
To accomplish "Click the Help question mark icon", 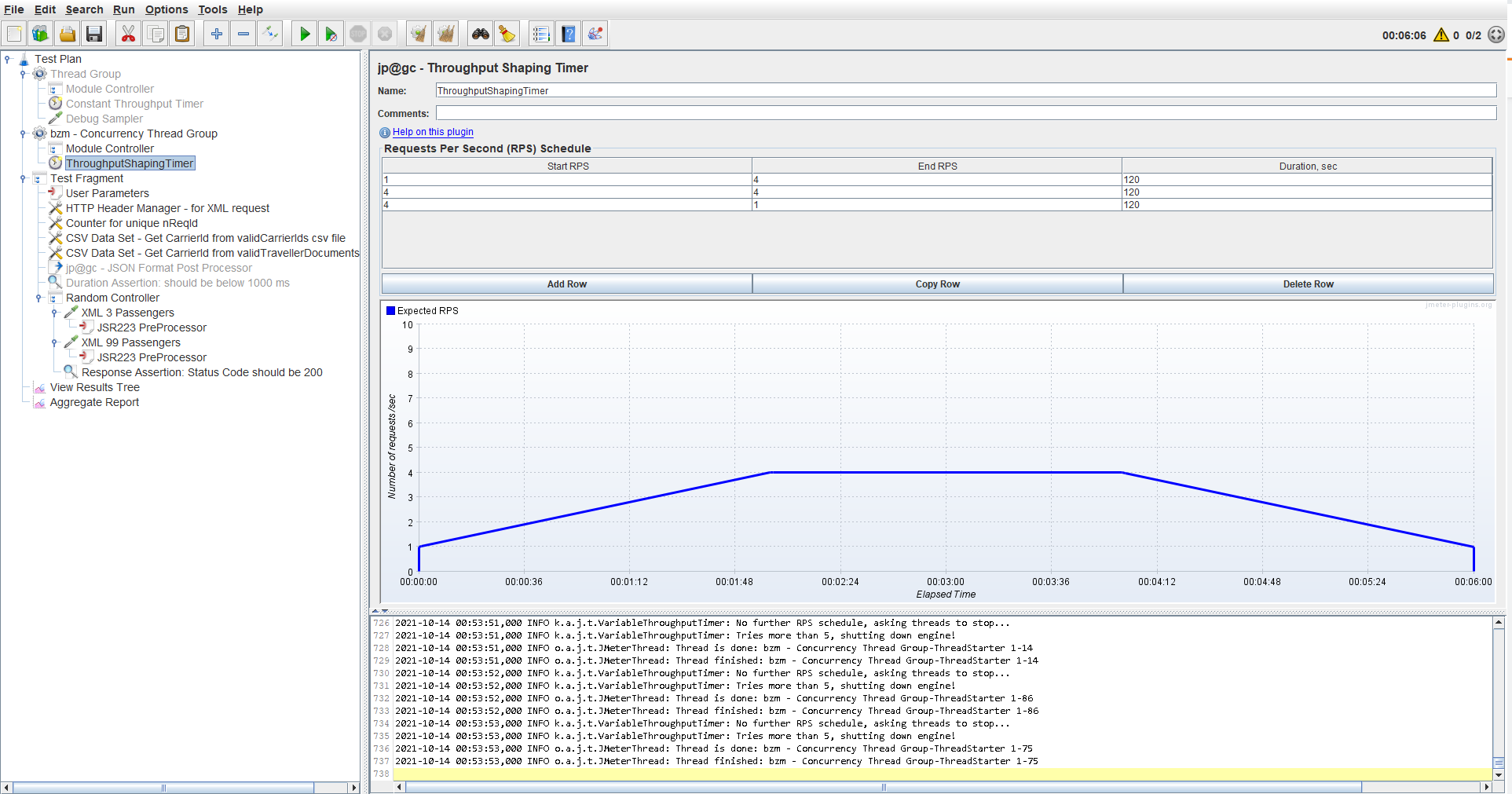I will [x=569, y=34].
